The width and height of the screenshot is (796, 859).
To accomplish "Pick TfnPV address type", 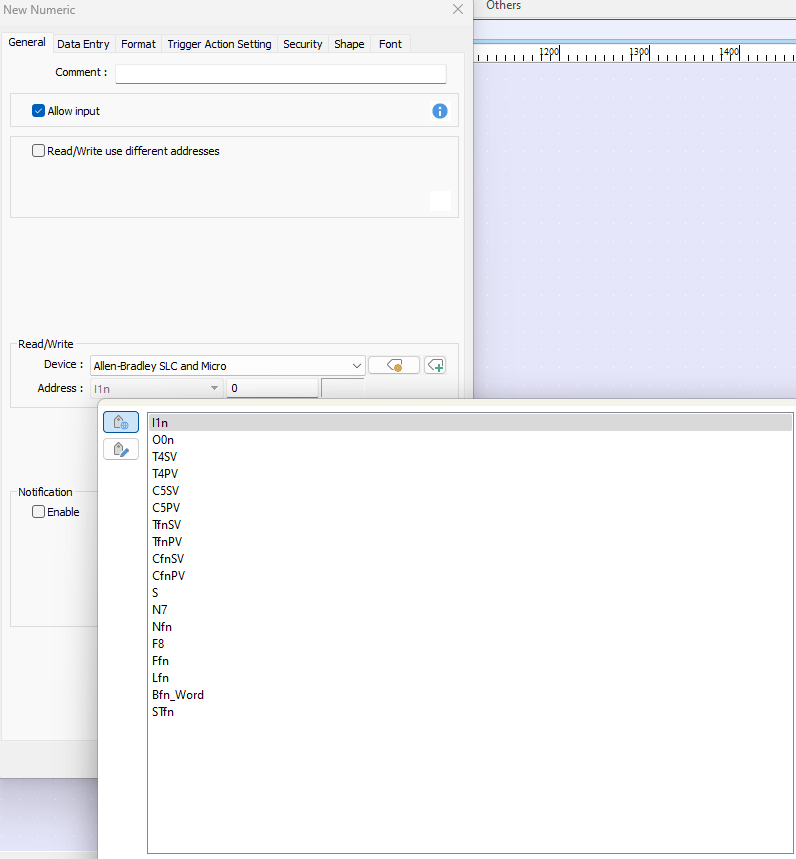I will click(471, 542).
